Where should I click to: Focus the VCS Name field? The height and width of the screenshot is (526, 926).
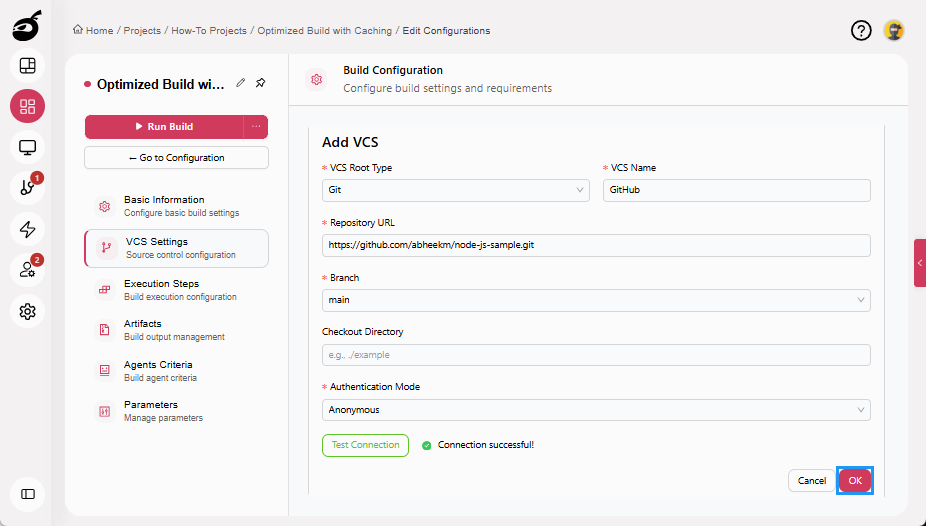click(x=736, y=190)
